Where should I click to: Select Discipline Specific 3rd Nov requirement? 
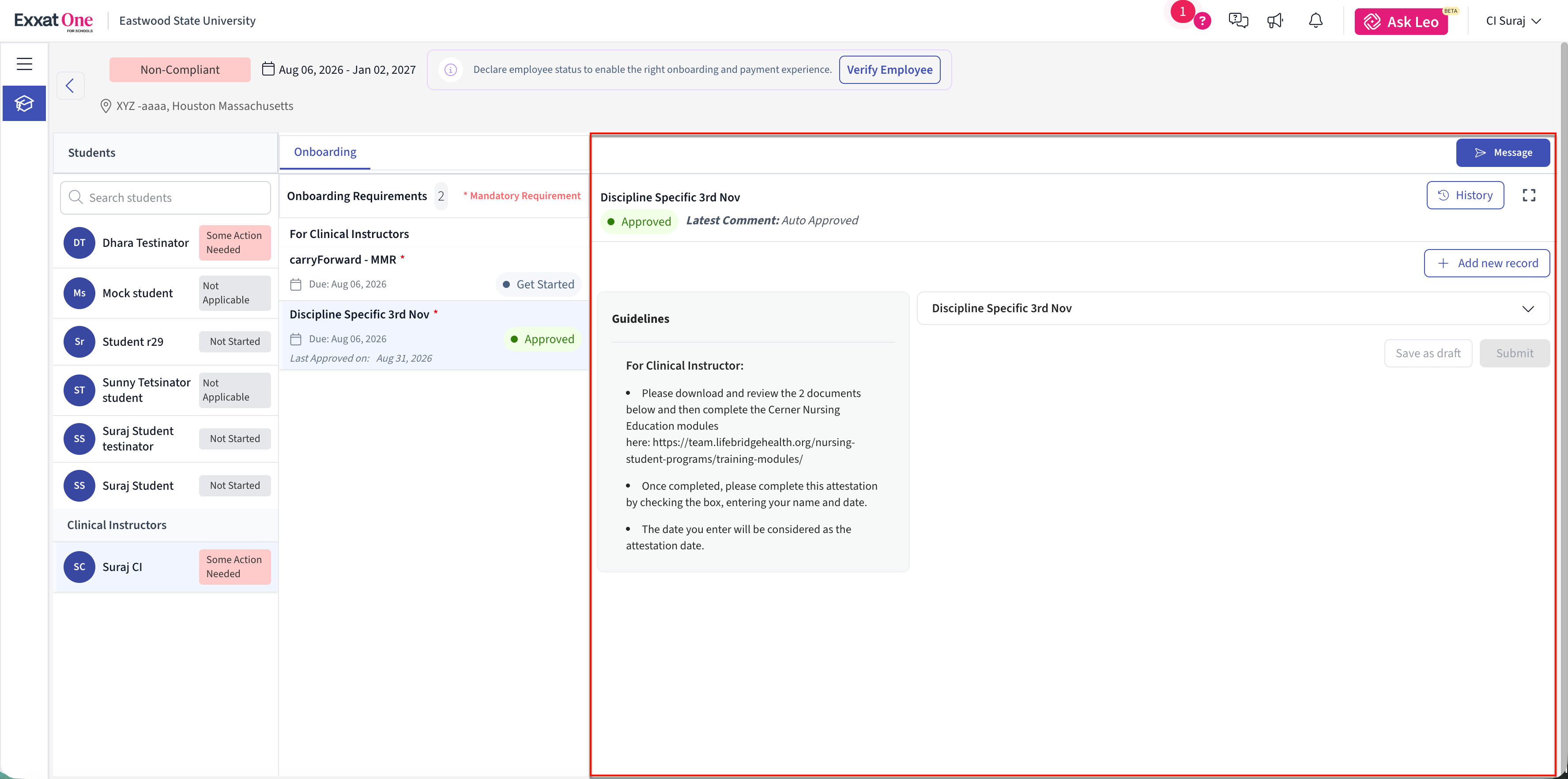pos(434,335)
